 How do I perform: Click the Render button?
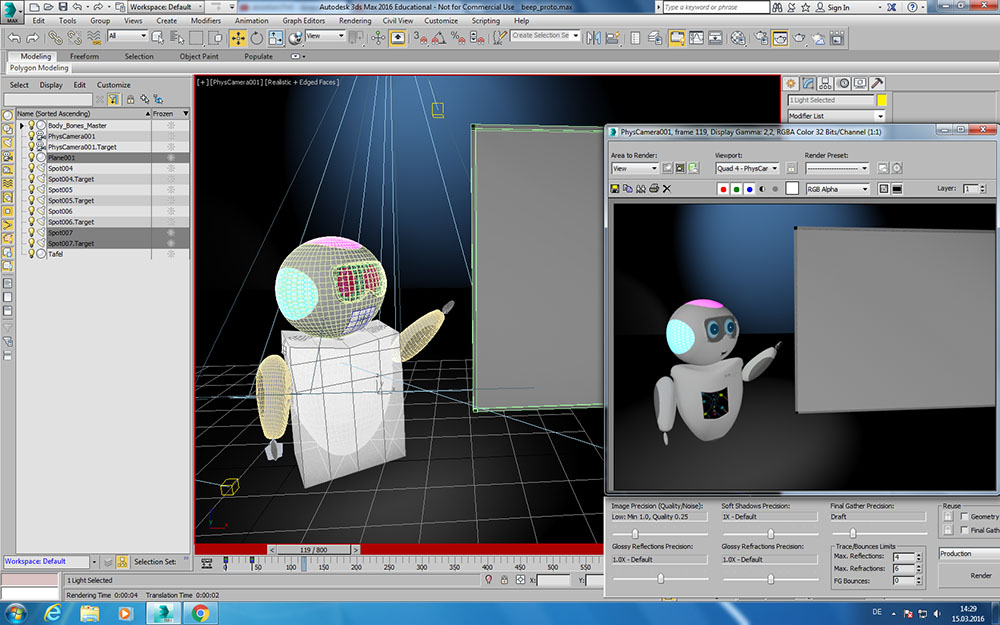pos(980,575)
